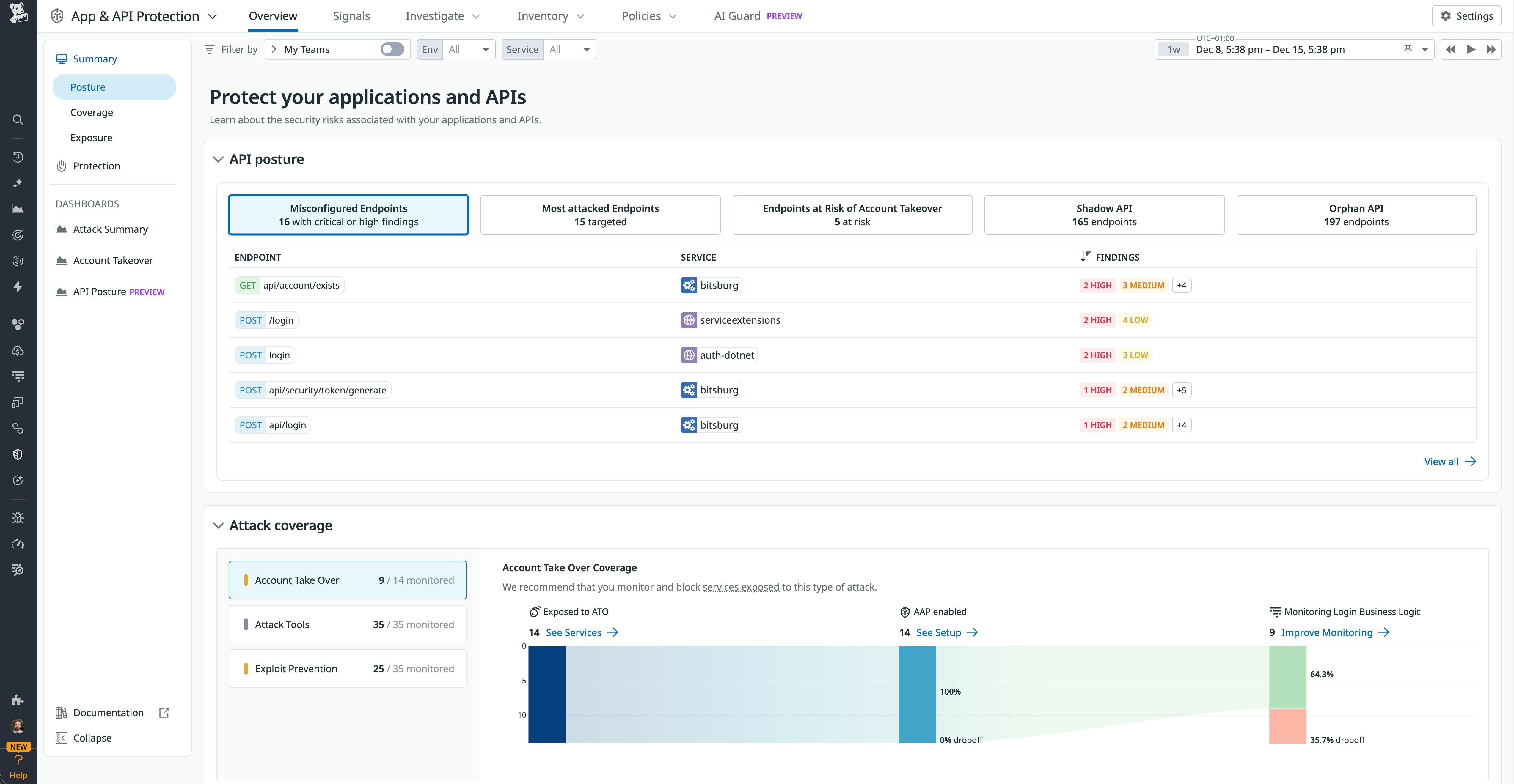Open the Security shield icon in the sidebar
The height and width of the screenshot is (784, 1514).
click(x=18, y=453)
